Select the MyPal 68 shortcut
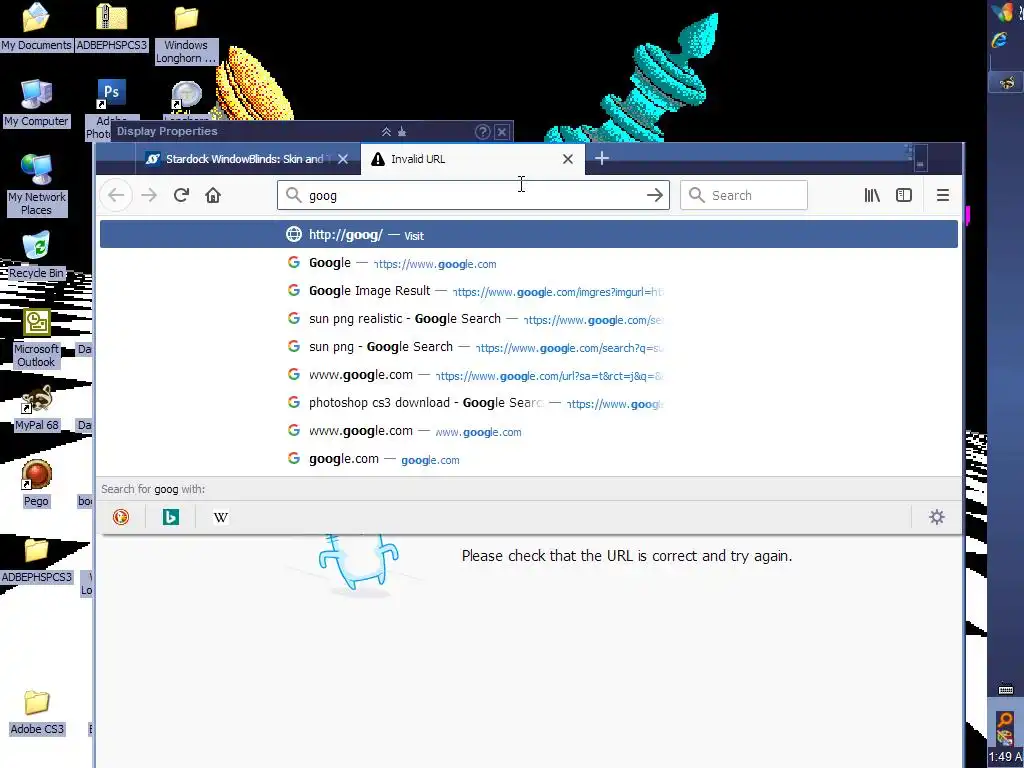 tap(36, 408)
